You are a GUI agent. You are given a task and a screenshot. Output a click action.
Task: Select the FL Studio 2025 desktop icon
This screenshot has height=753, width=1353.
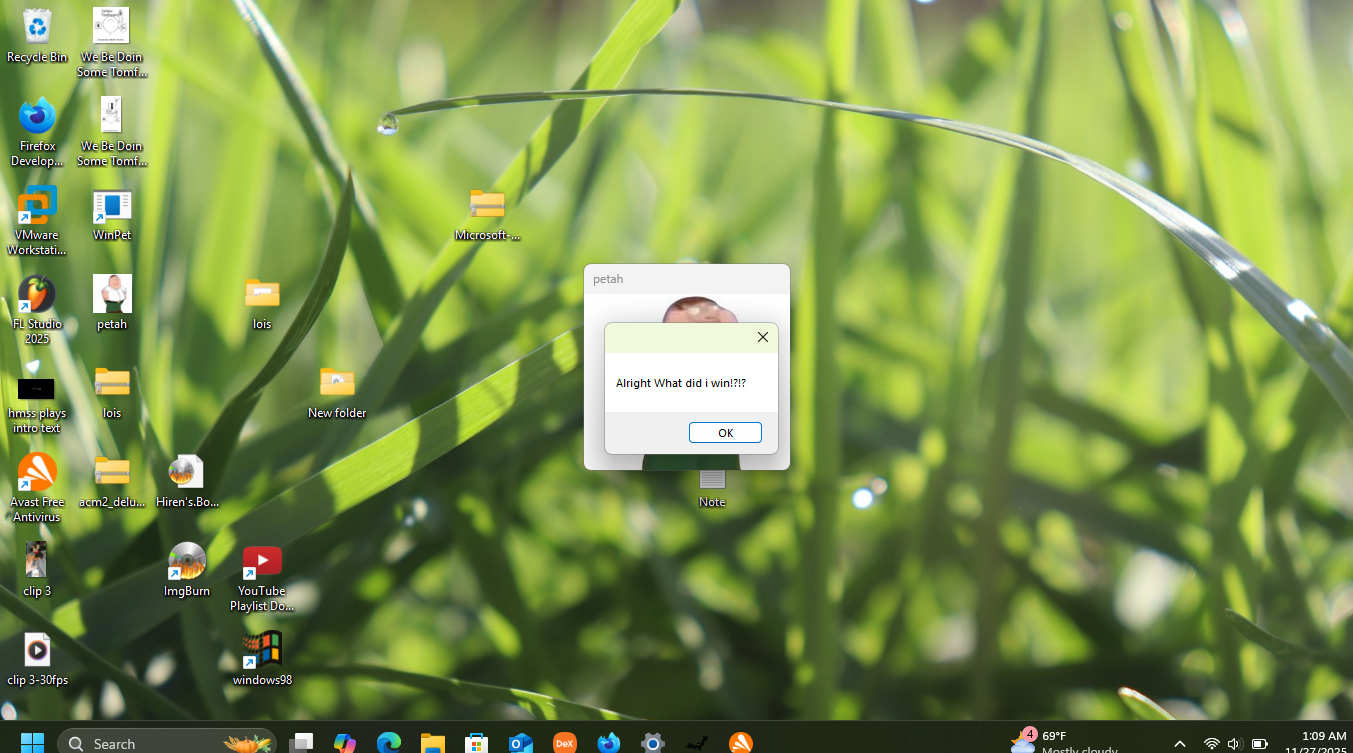pyautogui.click(x=37, y=310)
